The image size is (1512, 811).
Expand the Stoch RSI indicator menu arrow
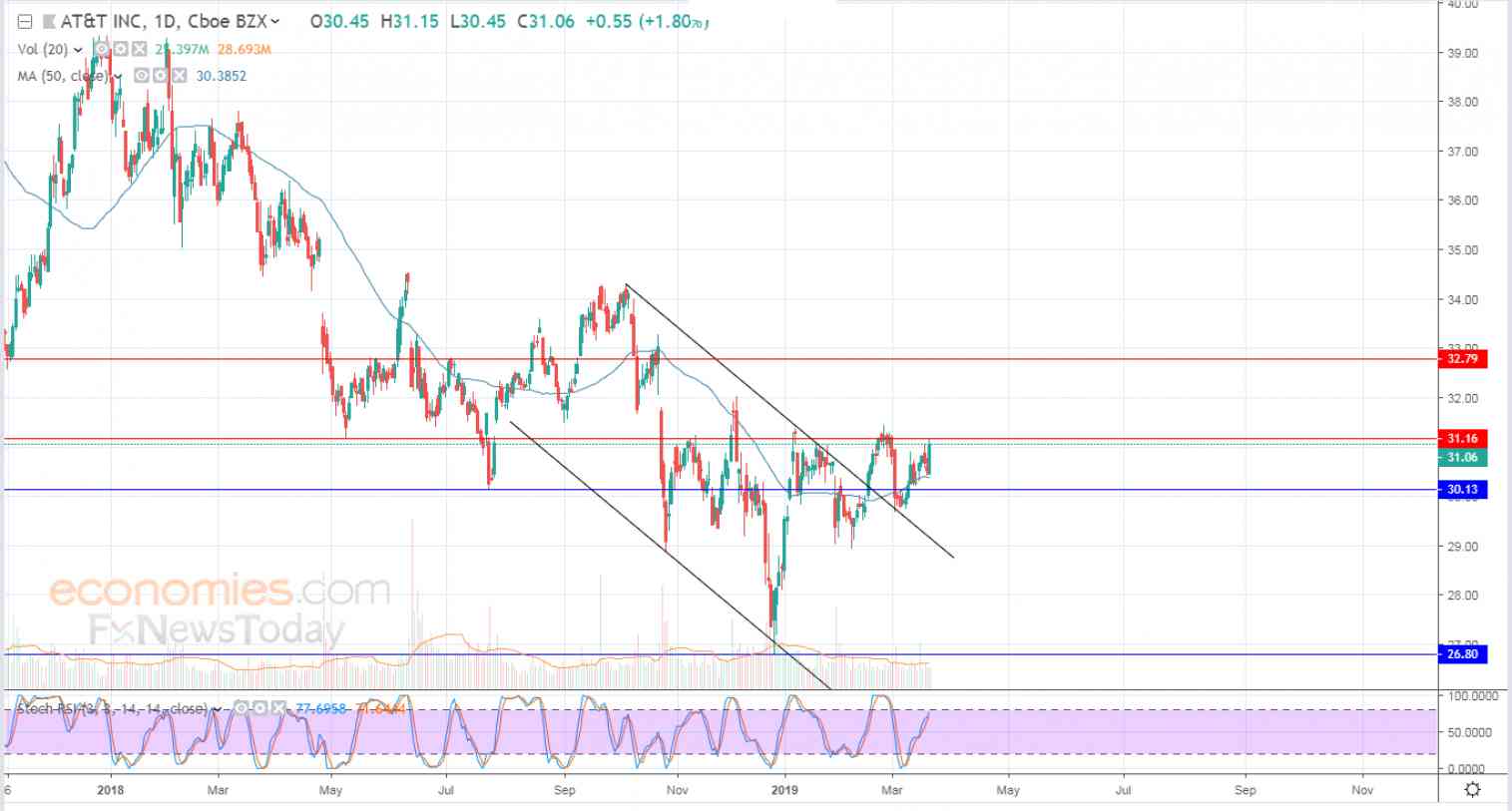point(217,709)
